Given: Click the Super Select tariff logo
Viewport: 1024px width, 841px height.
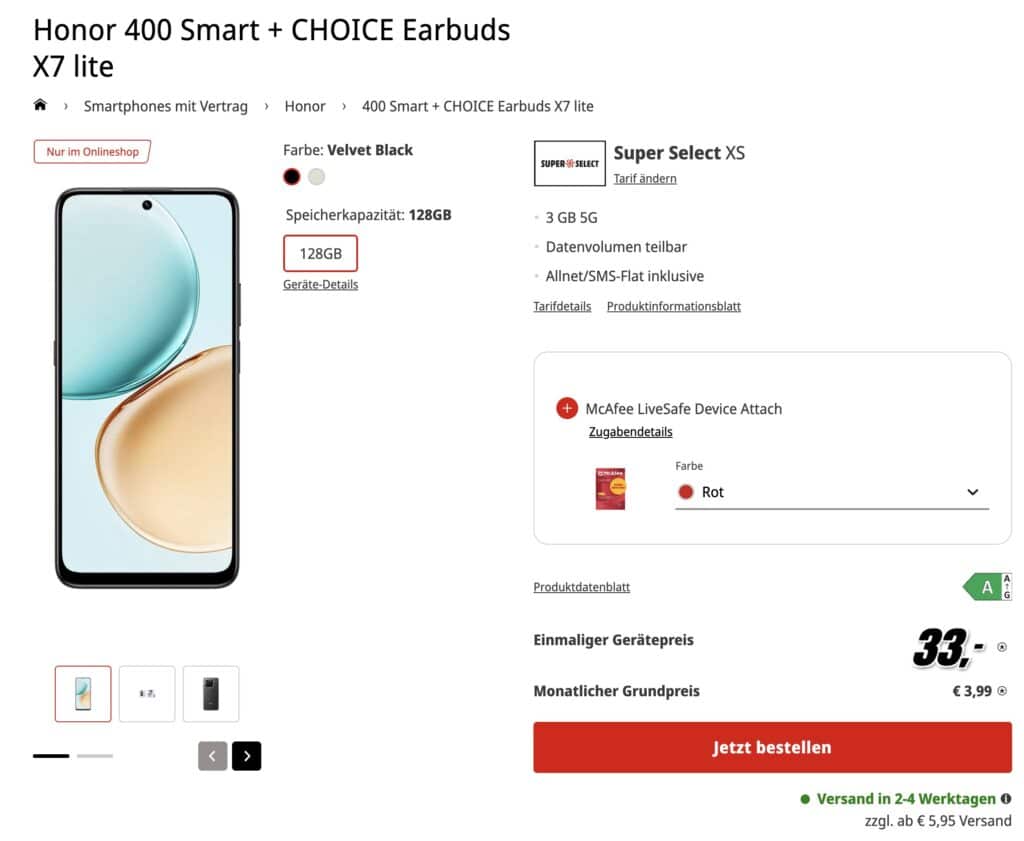Looking at the screenshot, I should click(569, 163).
